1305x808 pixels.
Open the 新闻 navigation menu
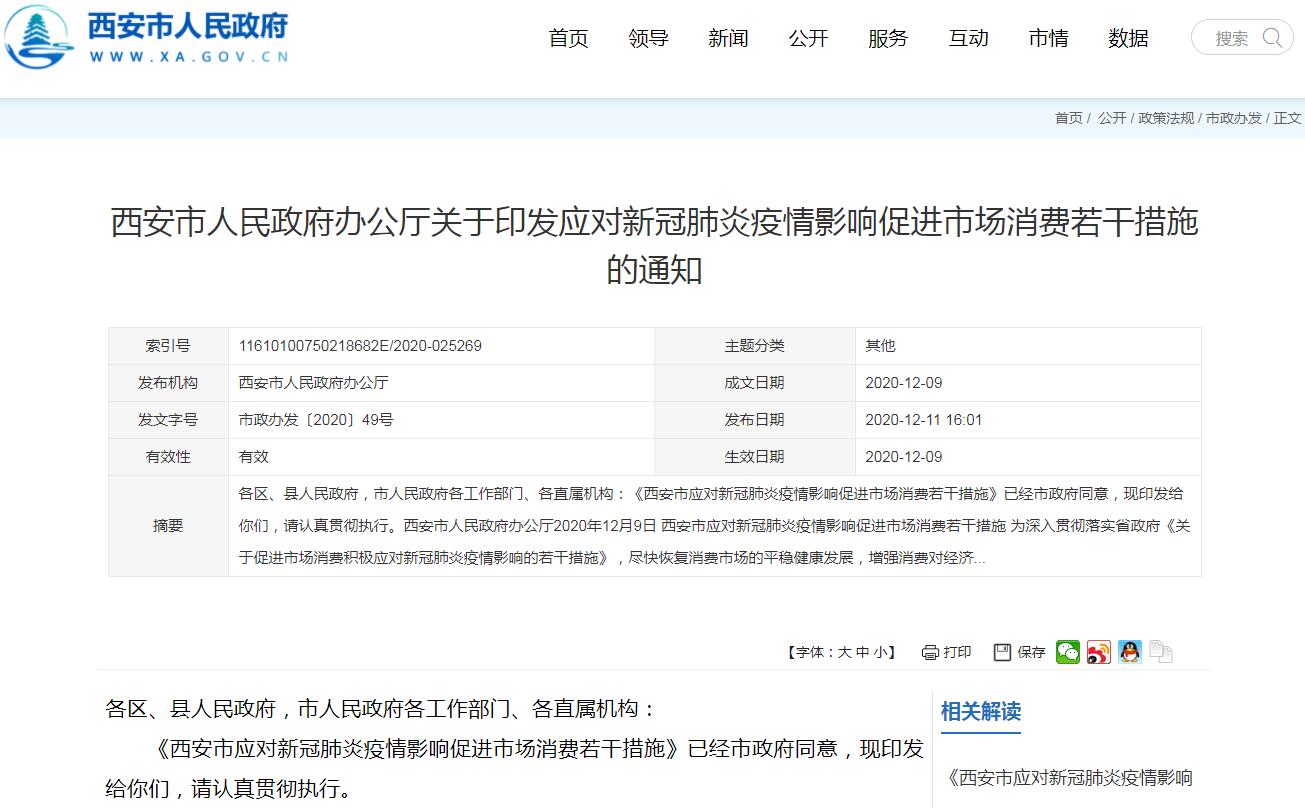pos(728,38)
